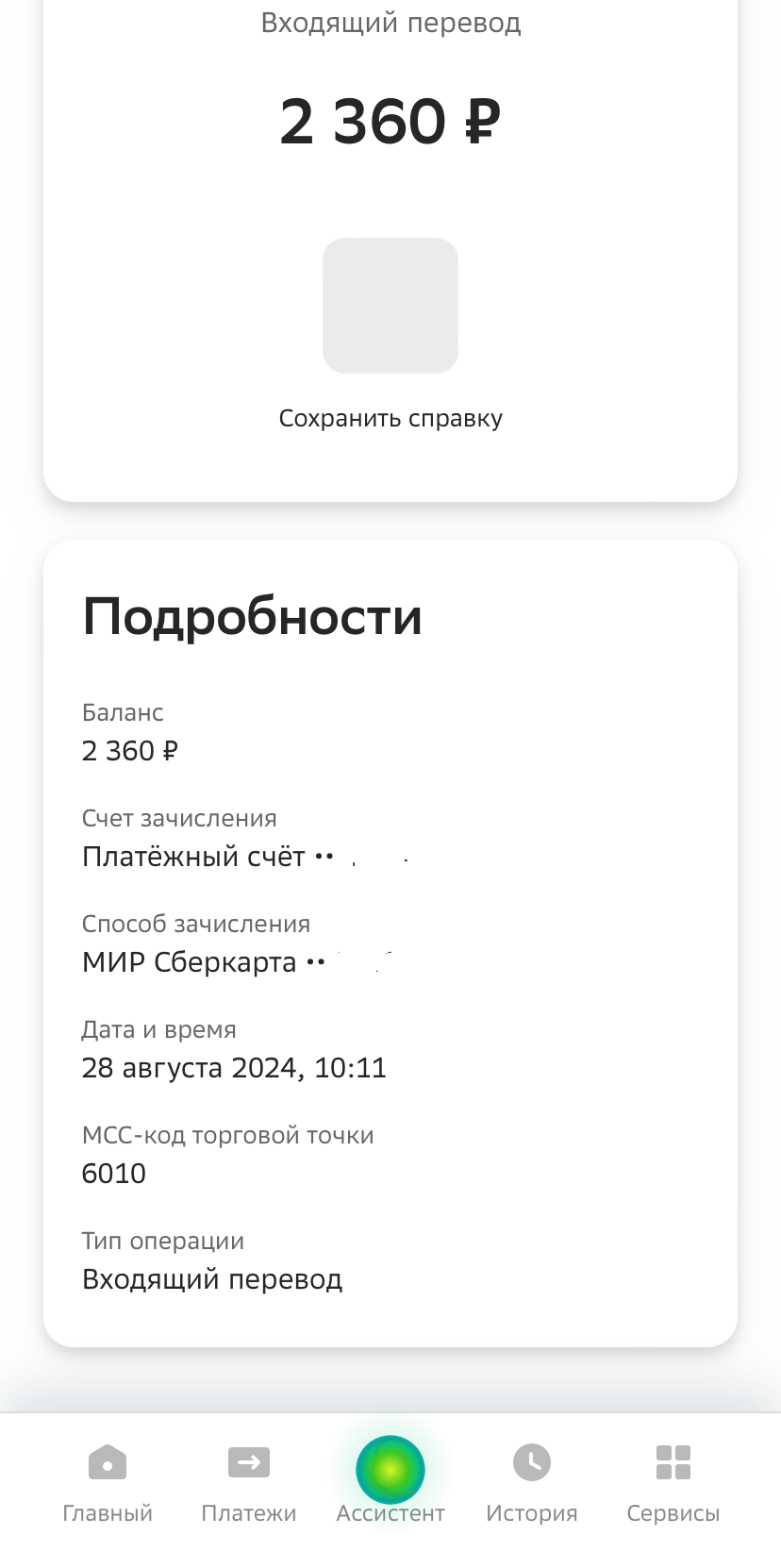Viewport: 781px width, 1568px height.
Task: Tap the date 28 августа 2024, 10:11
Action: pos(234,1068)
